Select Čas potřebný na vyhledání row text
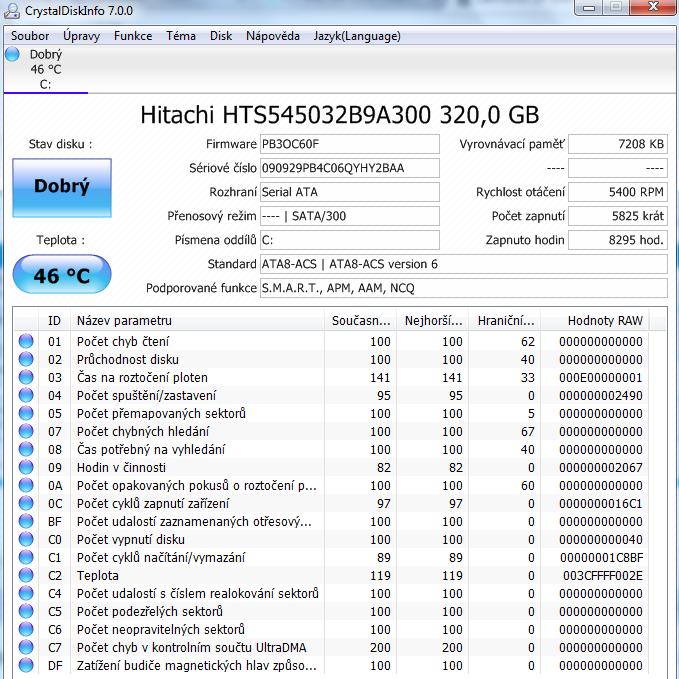The width and height of the screenshot is (679, 679). [x=151, y=449]
